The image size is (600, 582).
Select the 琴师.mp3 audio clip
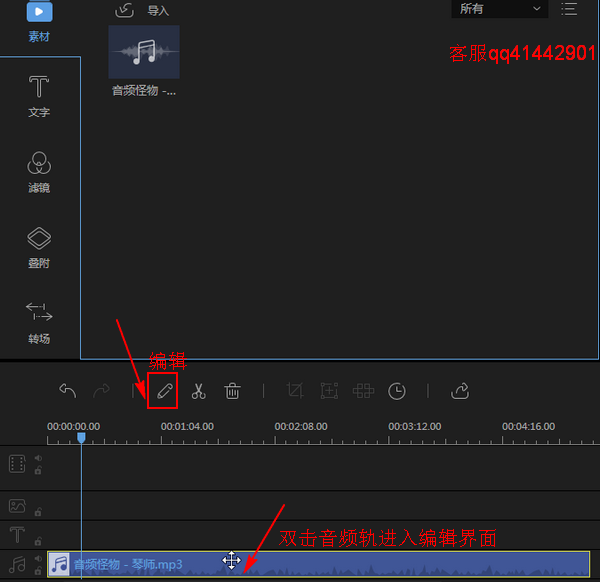click(x=318, y=564)
